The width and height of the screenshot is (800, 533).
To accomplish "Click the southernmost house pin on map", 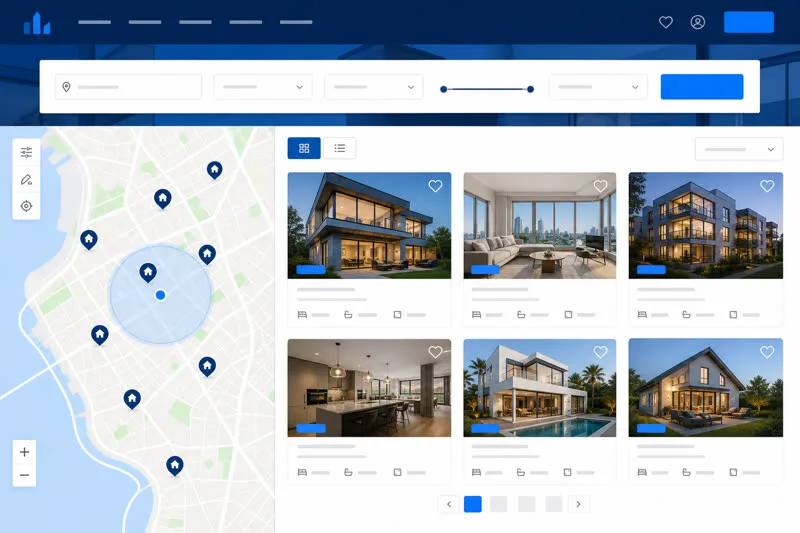I will point(174,465).
